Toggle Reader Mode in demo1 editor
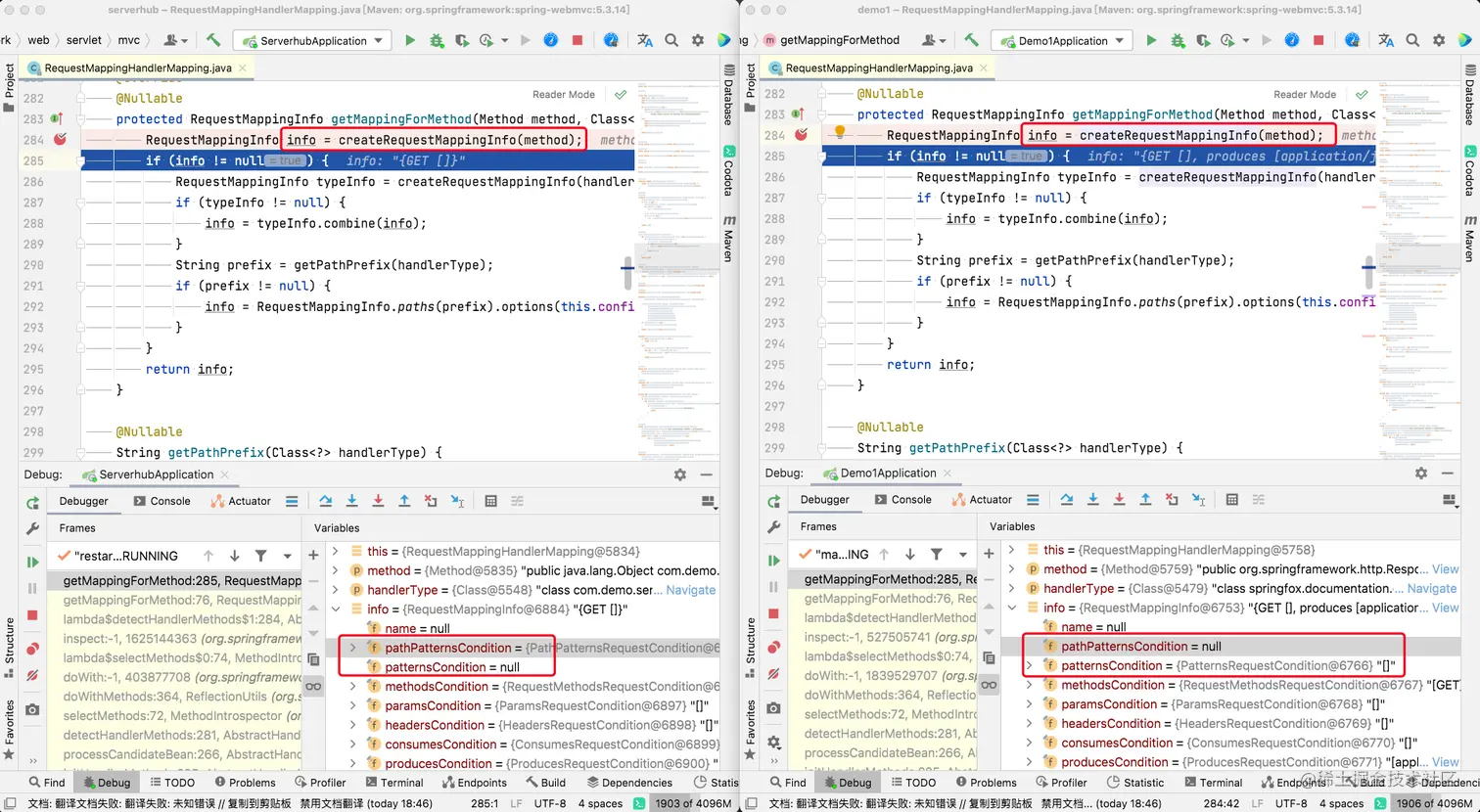The height and width of the screenshot is (812, 1480). click(x=1305, y=95)
